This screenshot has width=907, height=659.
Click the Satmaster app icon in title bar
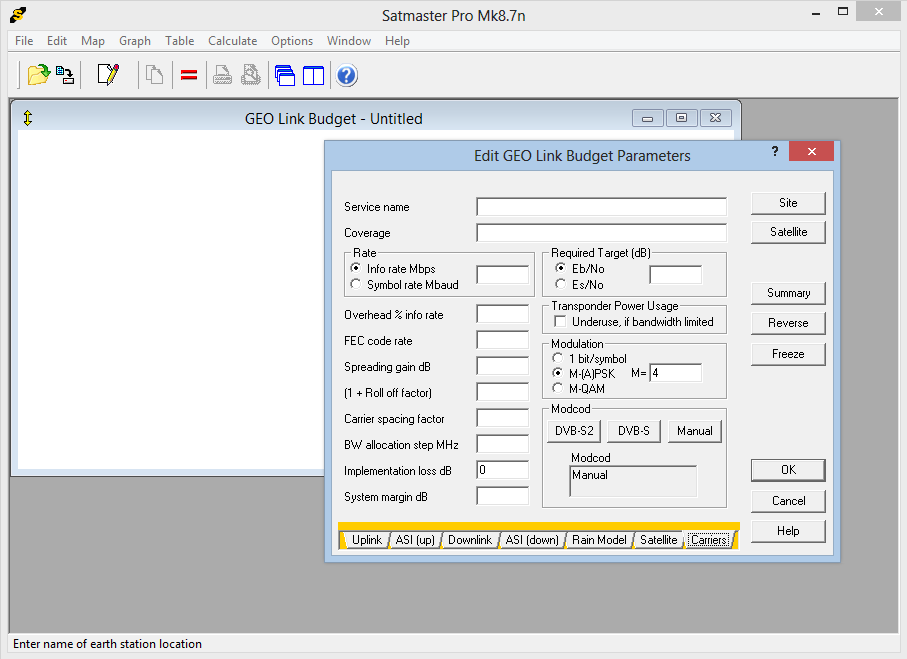(18, 14)
